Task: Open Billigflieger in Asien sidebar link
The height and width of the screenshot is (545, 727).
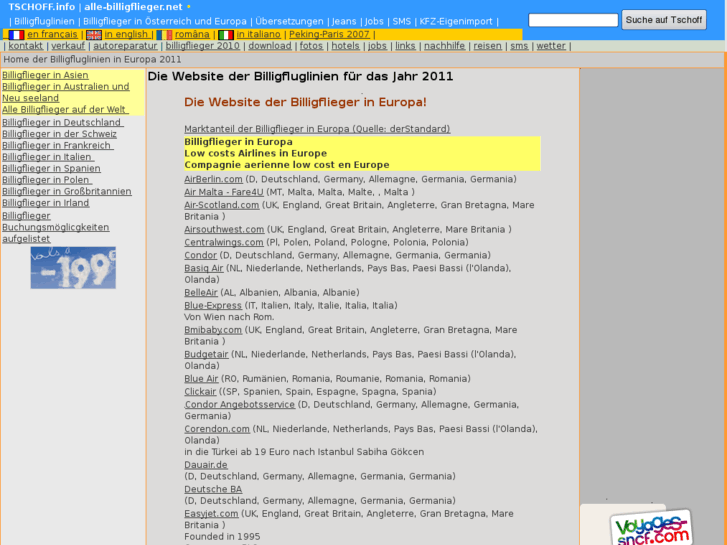Action: (x=45, y=75)
